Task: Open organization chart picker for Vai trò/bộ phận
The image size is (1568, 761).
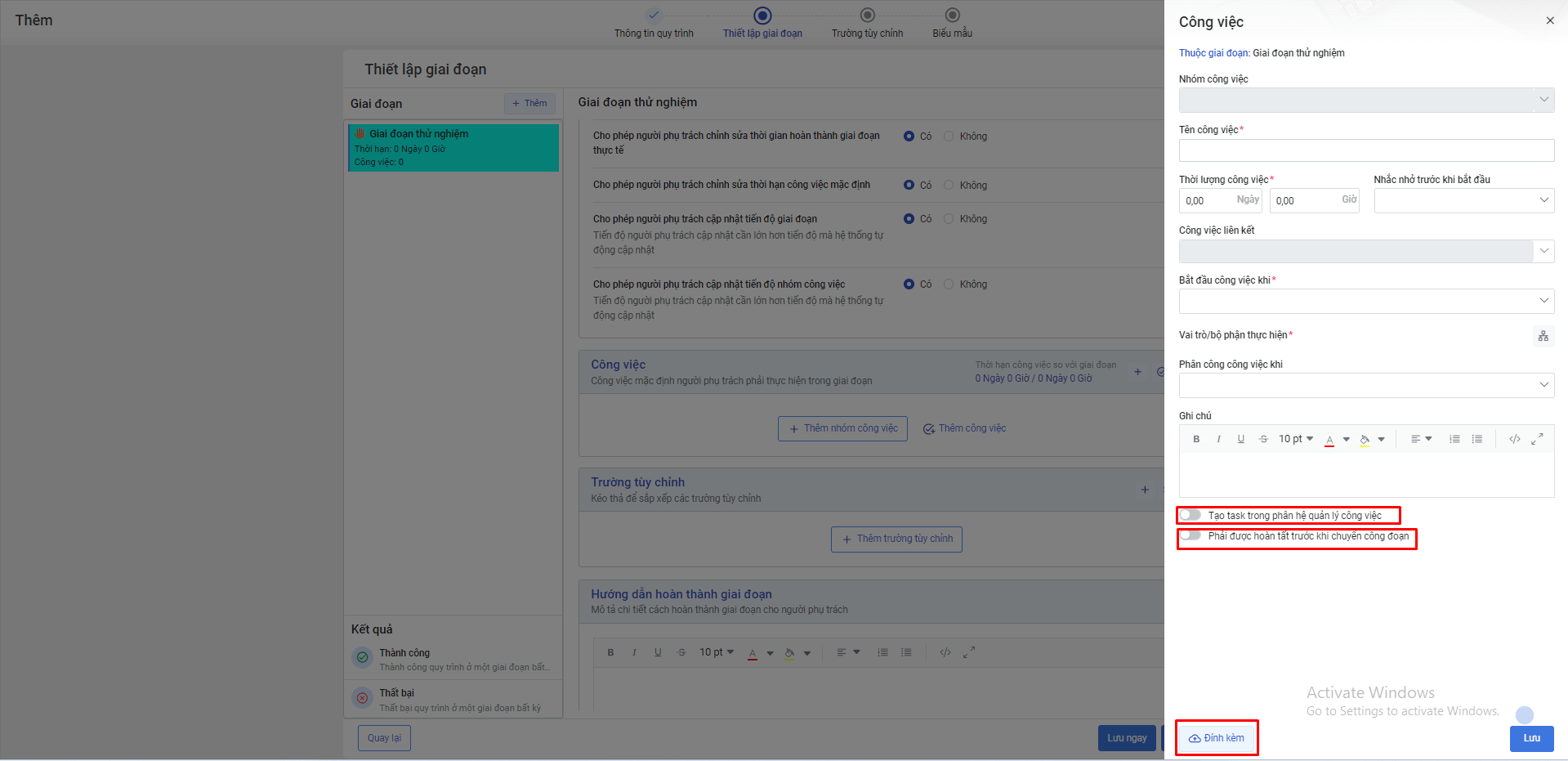Action: (1543, 336)
